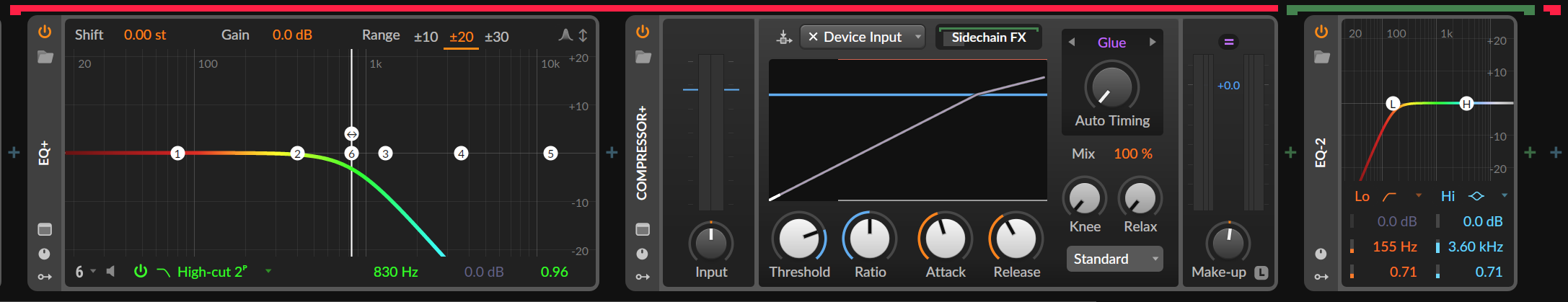The image size is (1568, 302).
Task: Select the ±10 range option
Action: pyautogui.click(x=426, y=37)
